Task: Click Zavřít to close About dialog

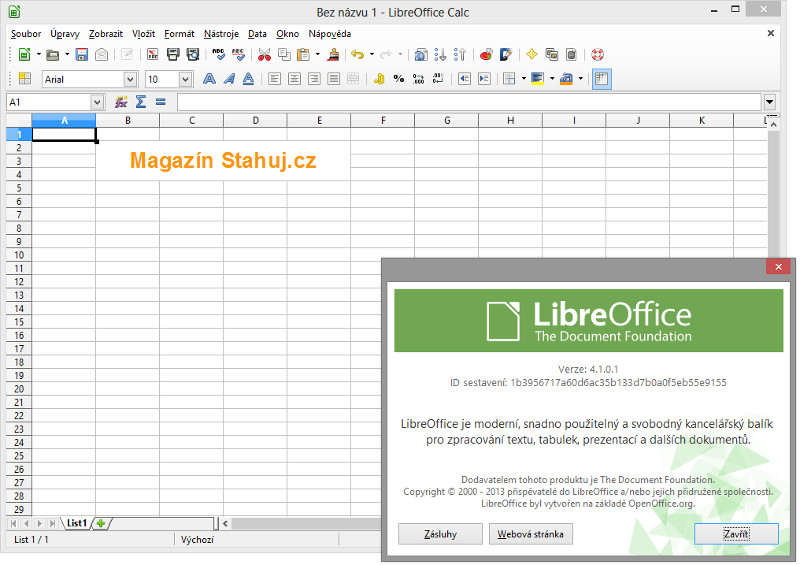Action: point(736,534)
